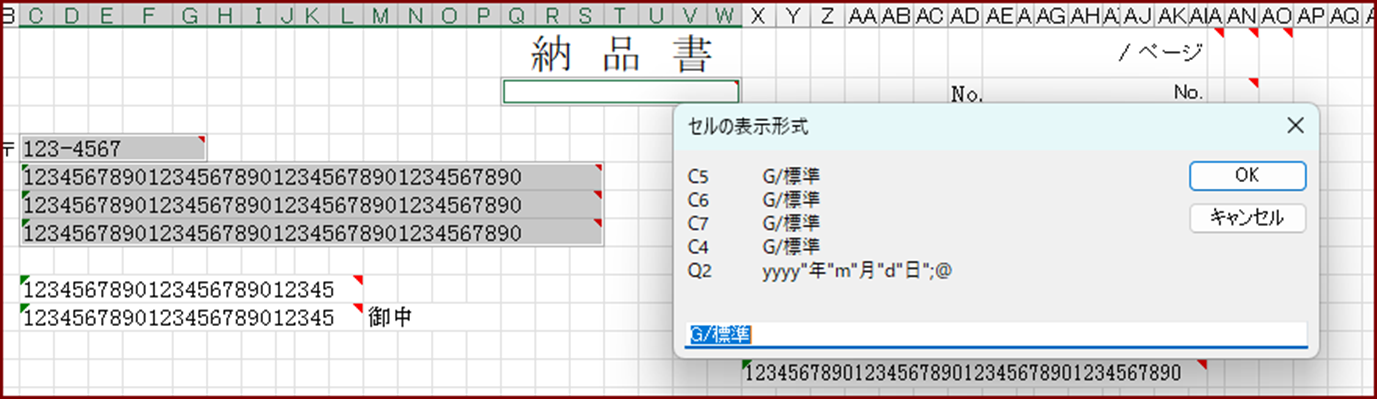This screenshot has width=1377, height=399.
Task: Select the AN column header
Action: point(1242,15)
